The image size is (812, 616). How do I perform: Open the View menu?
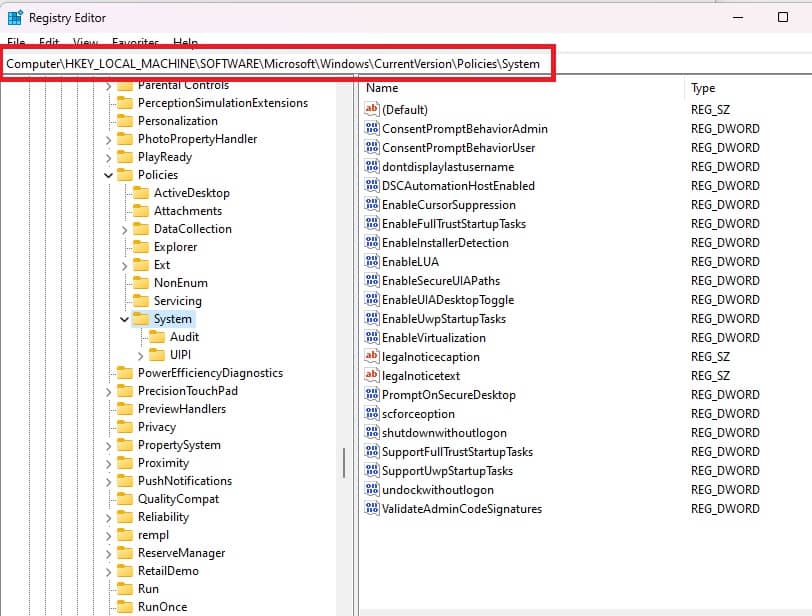[x=85, y=42]
